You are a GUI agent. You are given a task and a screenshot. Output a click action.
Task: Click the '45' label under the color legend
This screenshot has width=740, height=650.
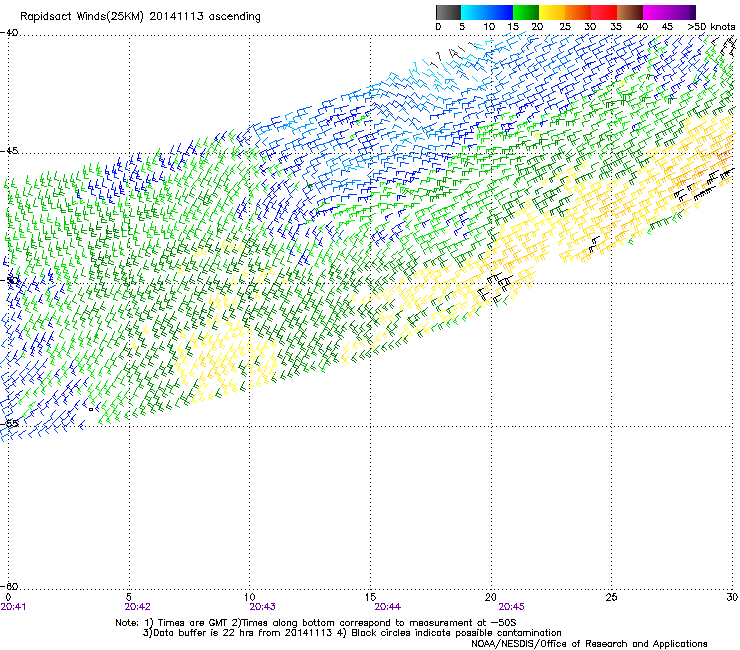pyautogui.click(x=667, y=27)
